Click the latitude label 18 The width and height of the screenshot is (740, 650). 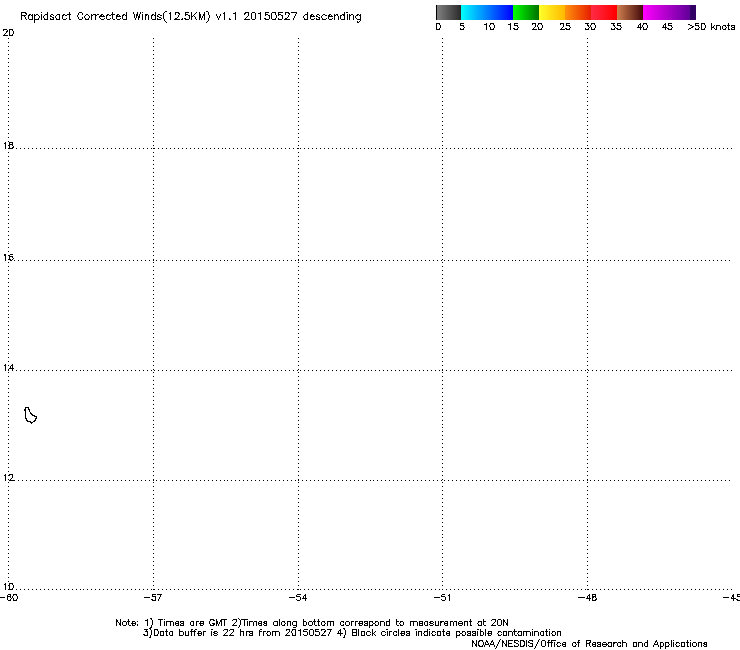pyautogui.click(x=8, y=145)
